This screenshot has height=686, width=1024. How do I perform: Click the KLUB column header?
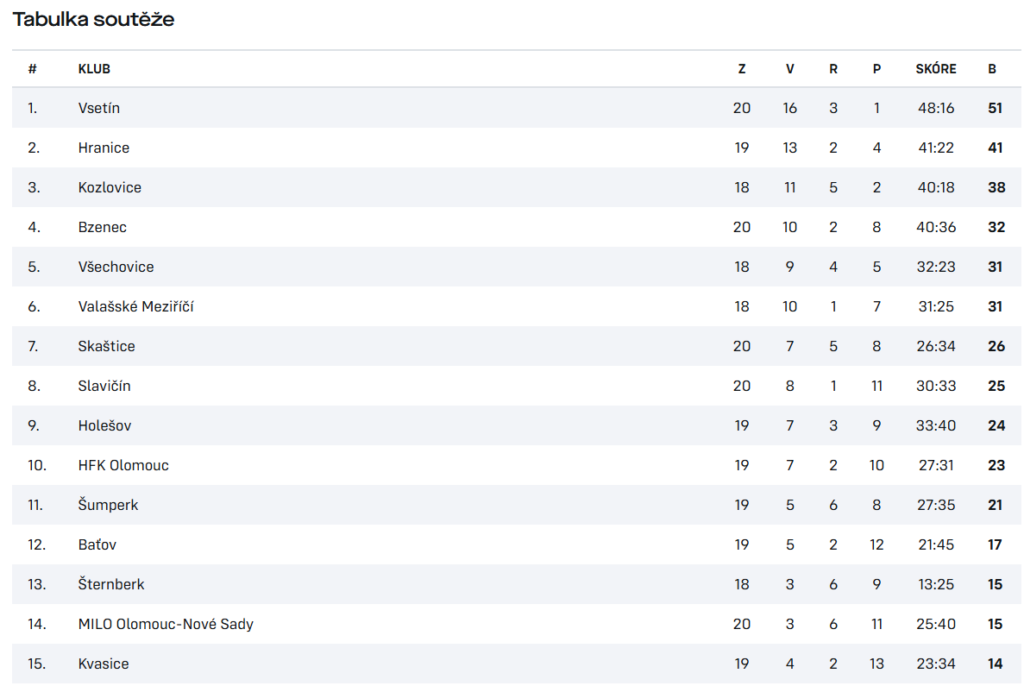click(x=94, y=69)
